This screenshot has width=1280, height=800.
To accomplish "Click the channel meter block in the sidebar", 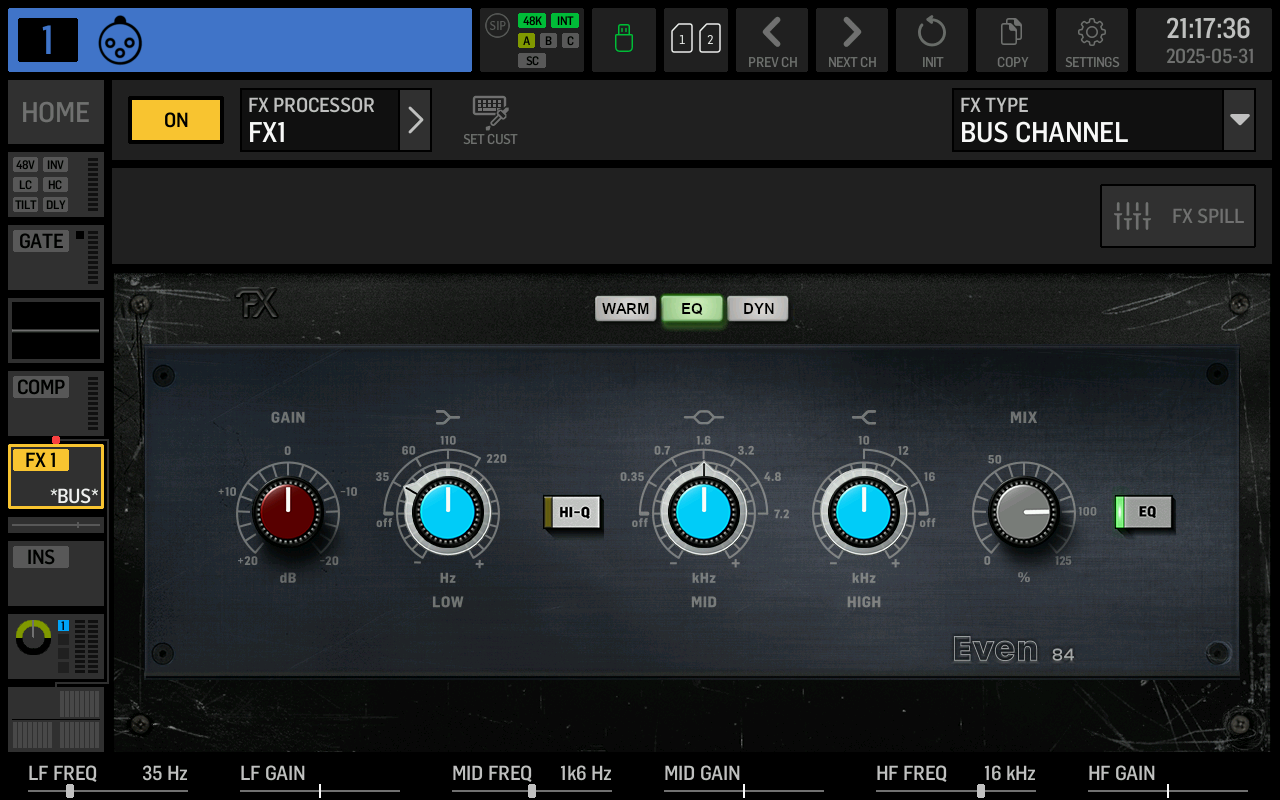I will pyautogui.click(x=55, y=645).
